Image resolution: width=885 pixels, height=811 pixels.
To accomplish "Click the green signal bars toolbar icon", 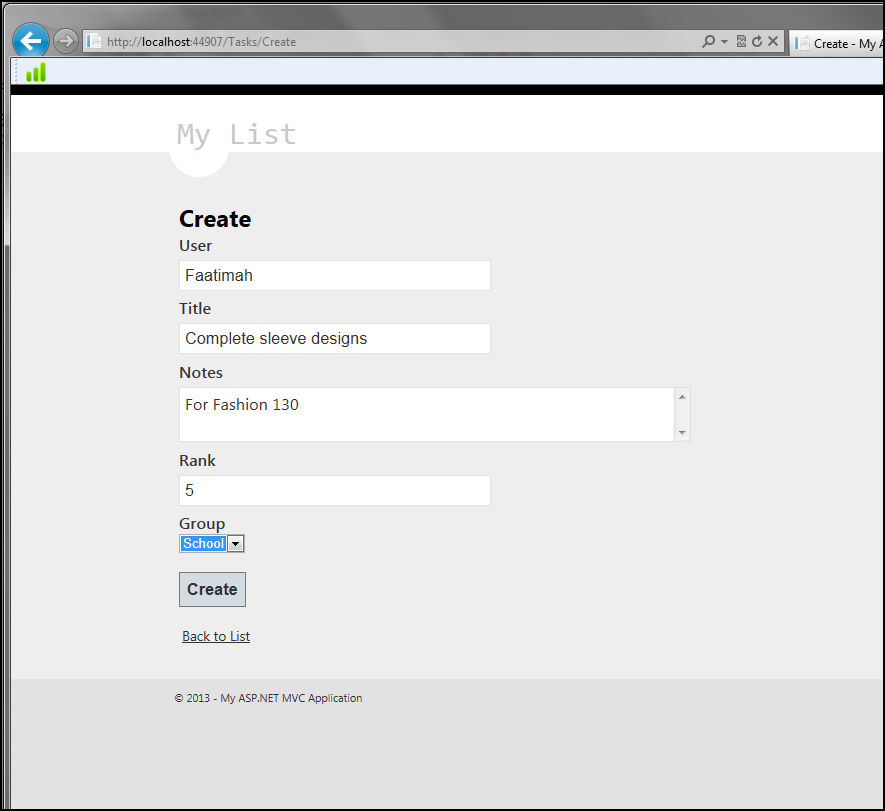I will [36, 72].
